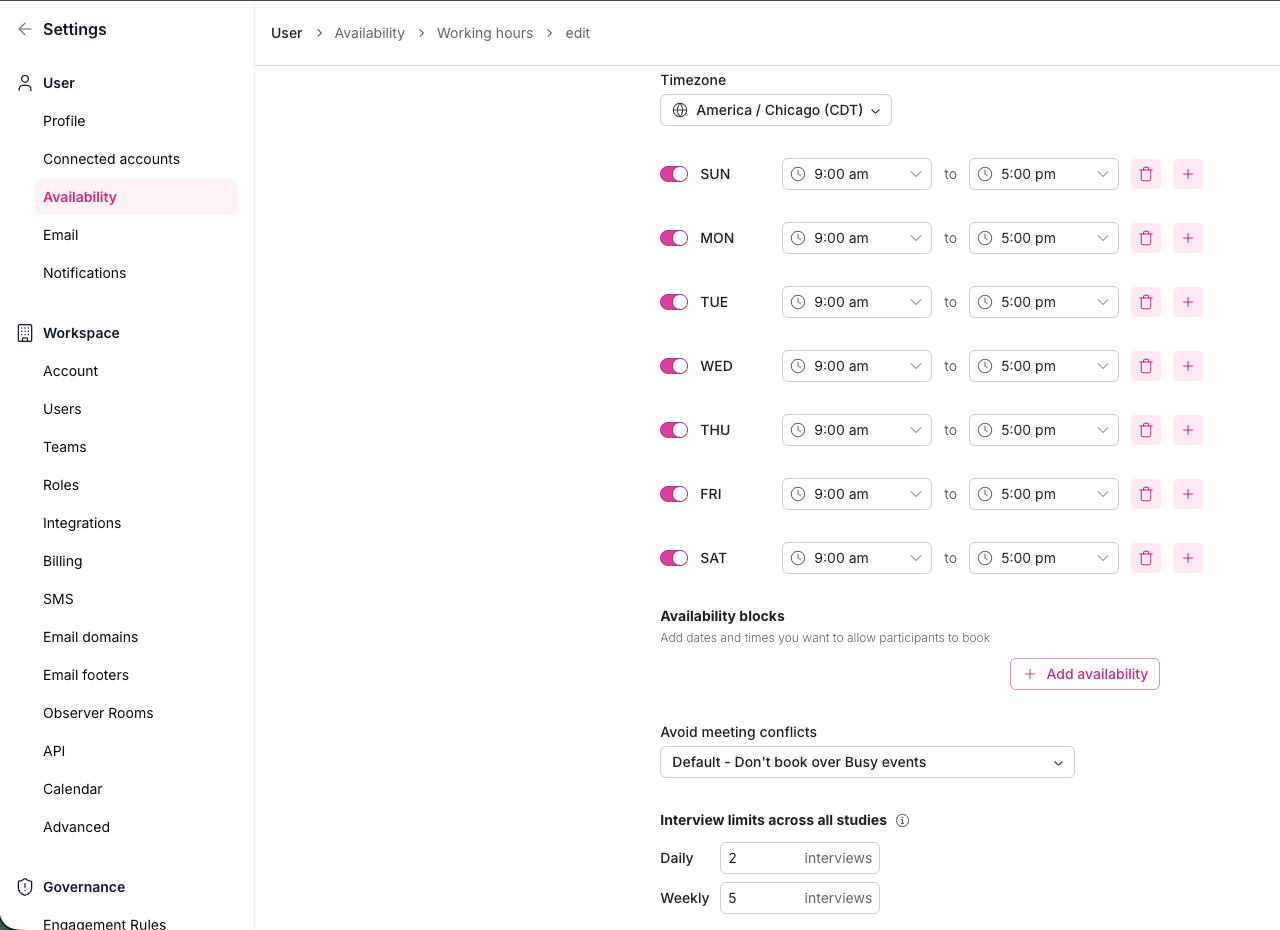Click the Add availability button
The image size is (1280, 930).
click(1085, 674)
